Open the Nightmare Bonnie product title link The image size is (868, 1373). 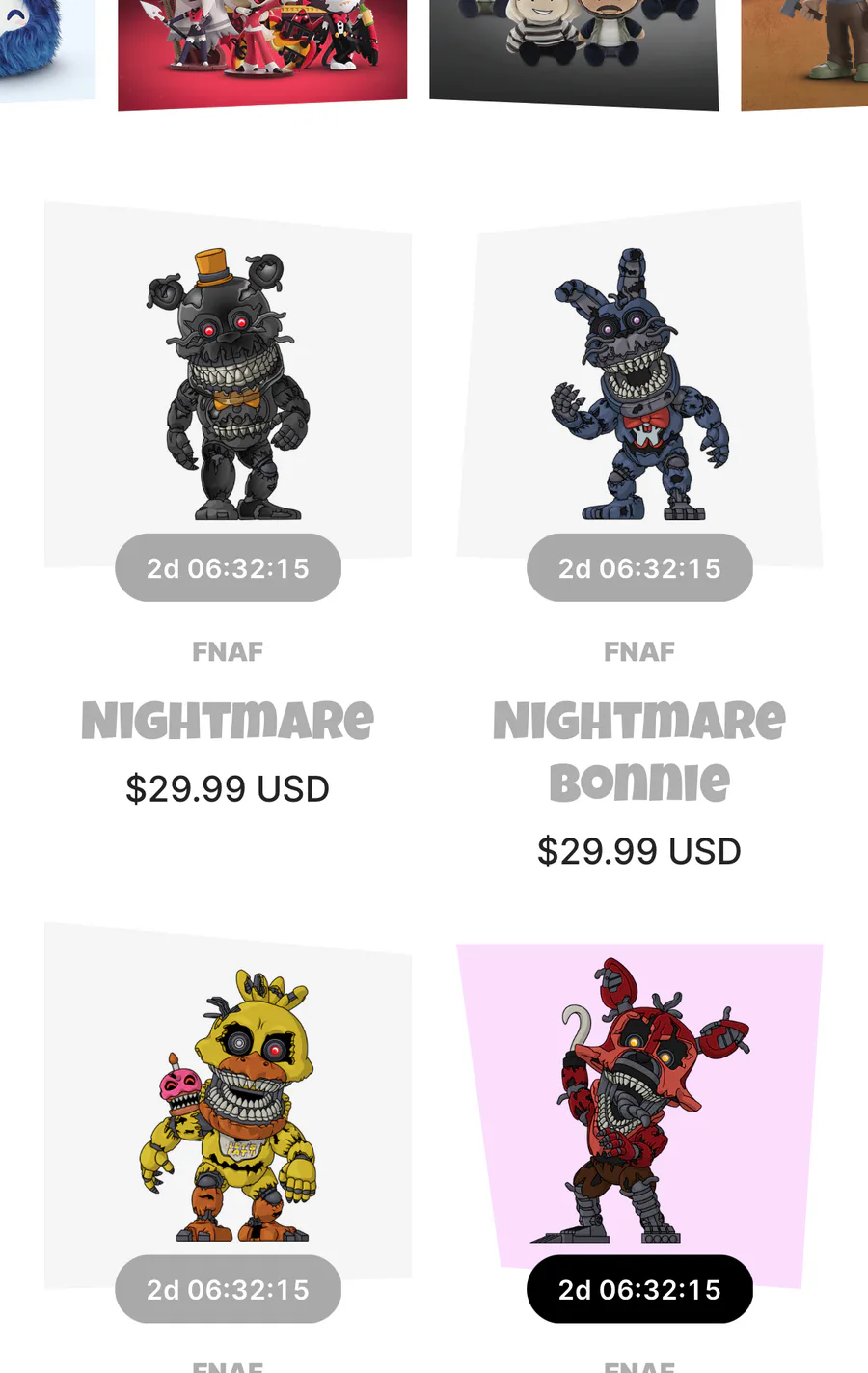tap(639, 752)
